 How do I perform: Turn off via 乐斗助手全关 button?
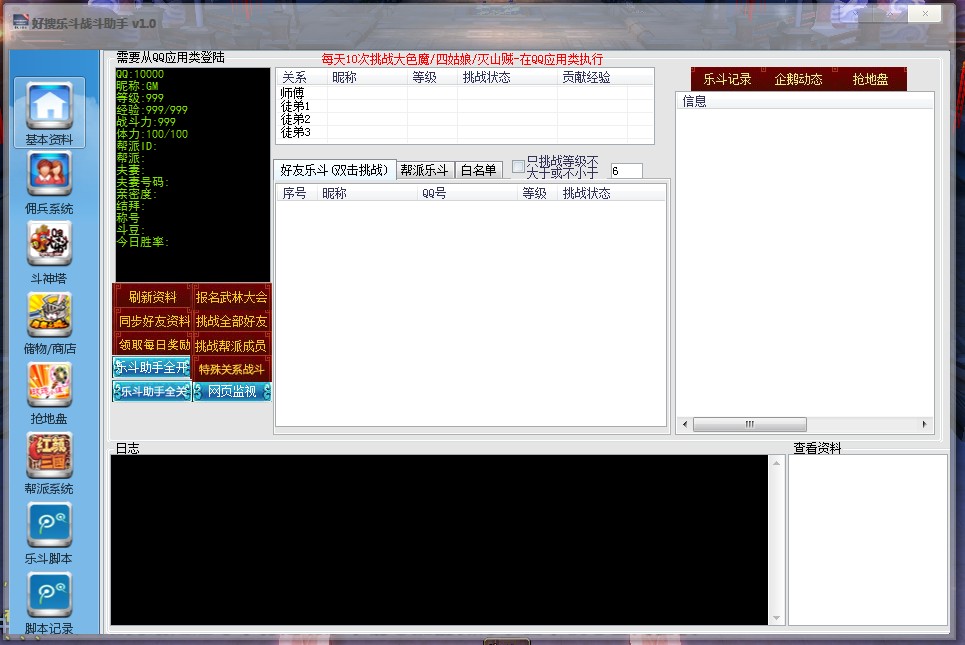(152, 391)
